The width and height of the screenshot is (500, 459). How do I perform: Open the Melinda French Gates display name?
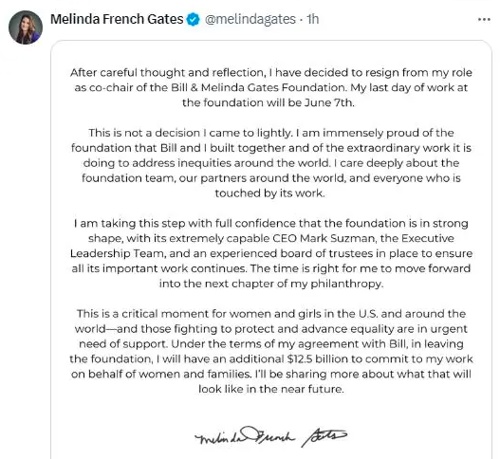[x=117, y=19]
